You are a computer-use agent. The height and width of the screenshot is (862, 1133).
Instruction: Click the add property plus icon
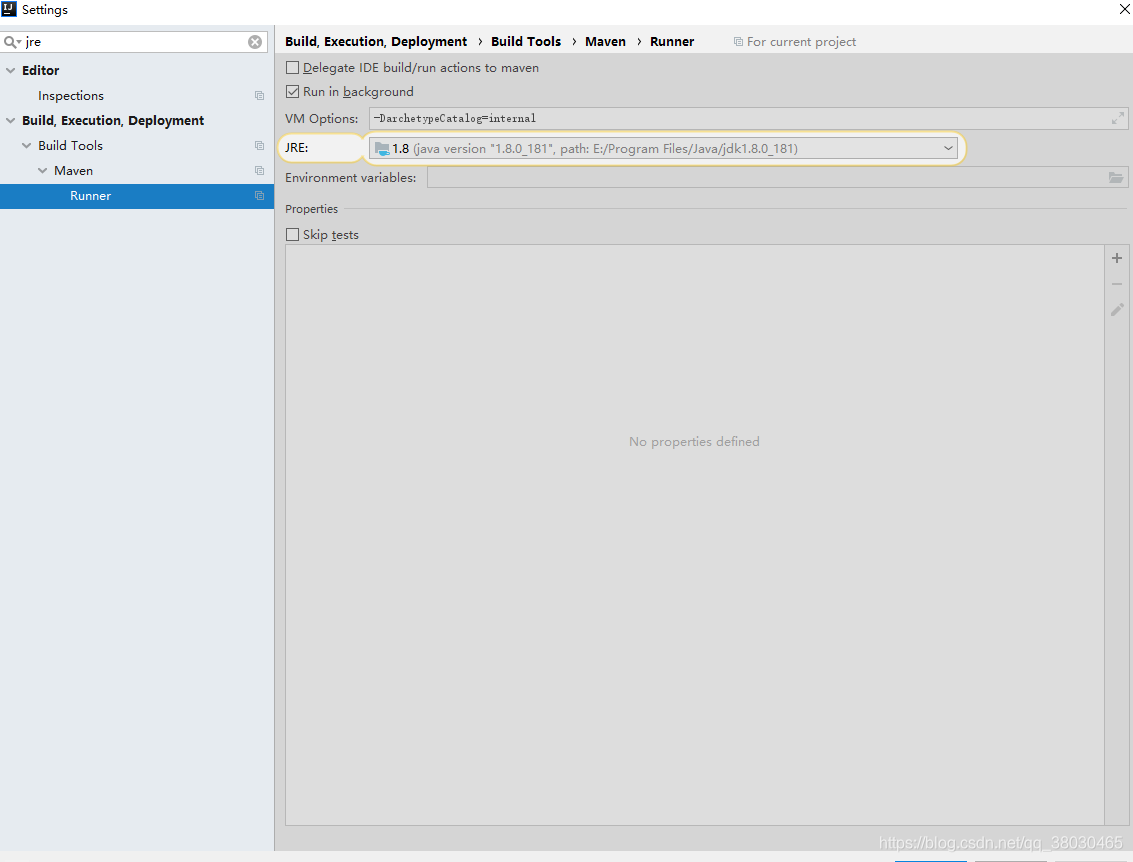[1117, 257]
